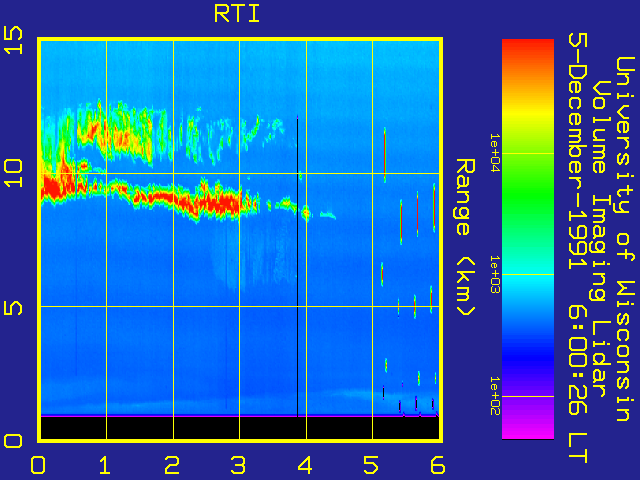The height and width of the screenshot is (480, 640).
Task: Click the 1 tick on the horizontal axis
Action: click(x=105, y=465)
